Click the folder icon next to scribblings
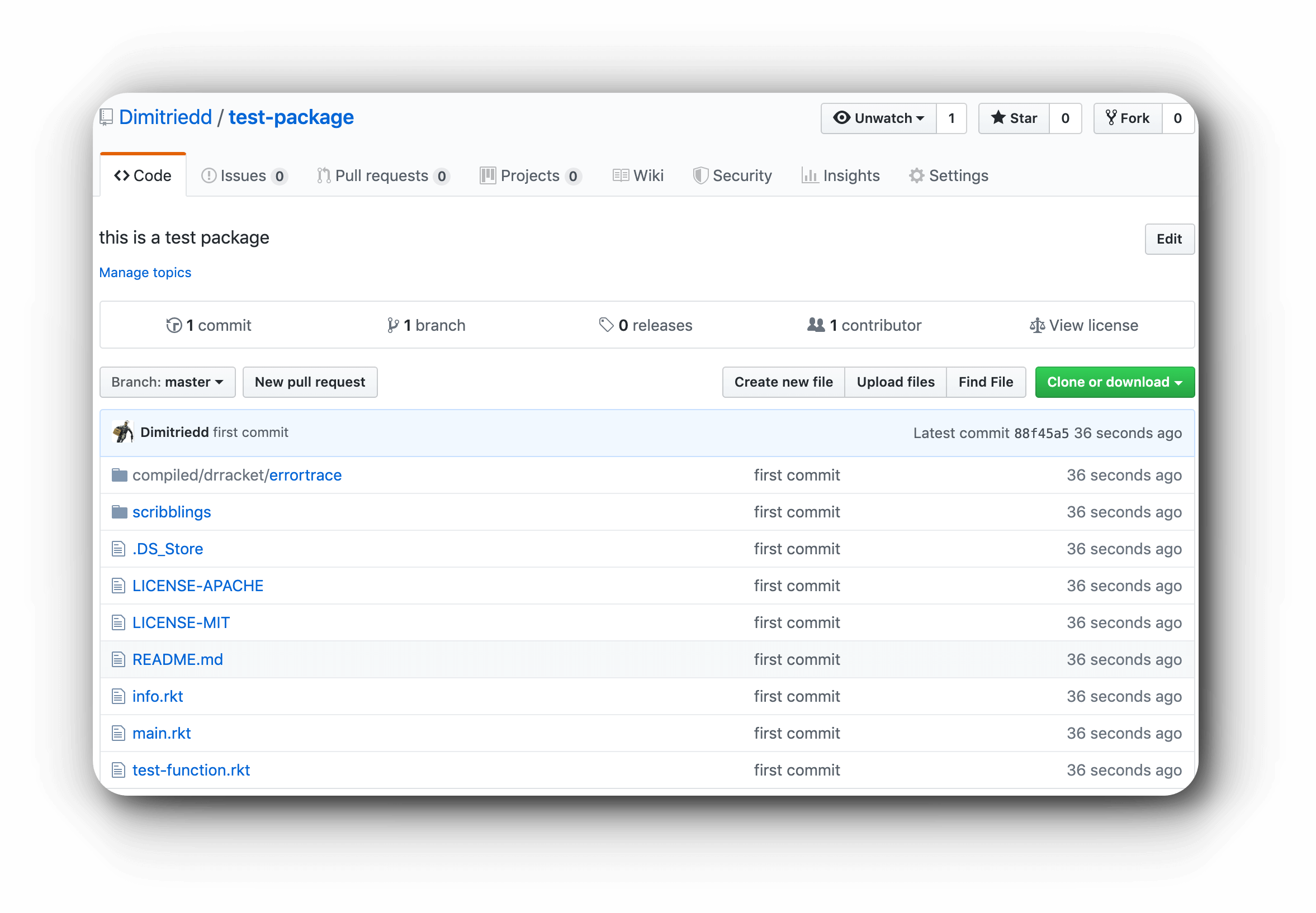Image resolution: width=1316 pixels, height=913 pixels. [119, 511]
